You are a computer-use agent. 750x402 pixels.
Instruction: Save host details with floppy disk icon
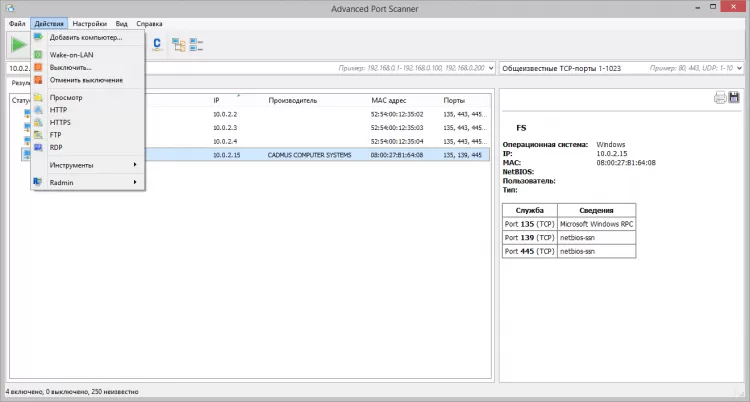coord(734,97)
